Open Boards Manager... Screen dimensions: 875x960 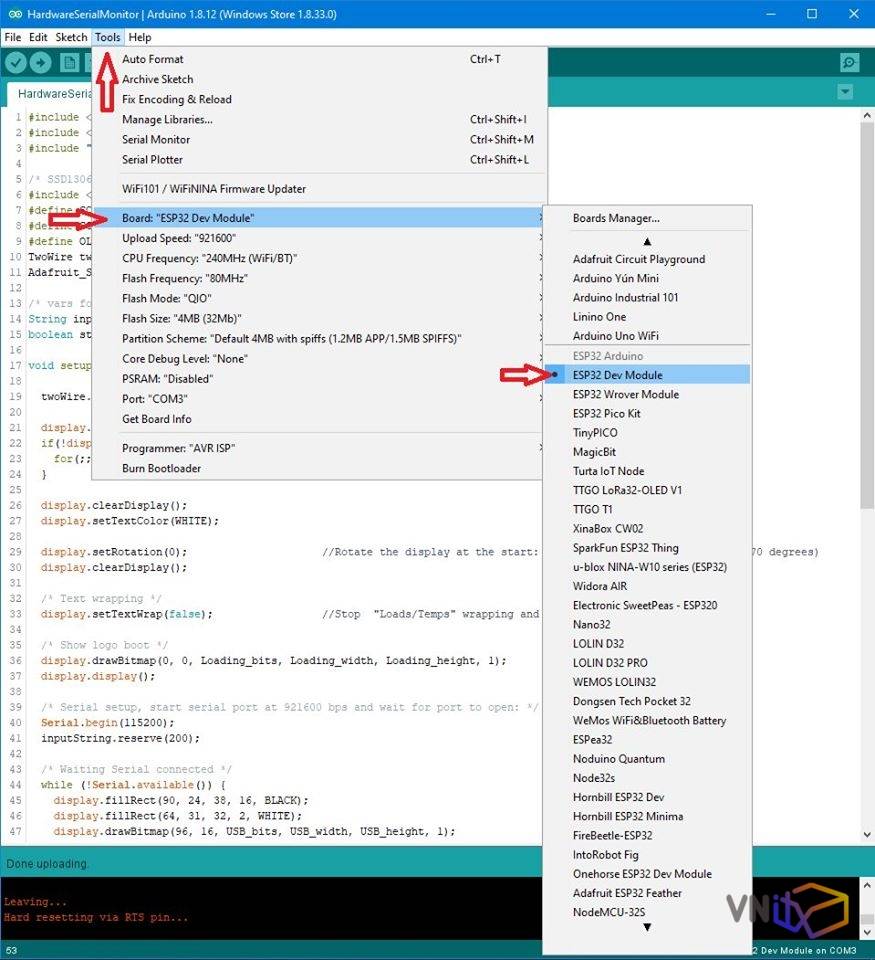616,218
